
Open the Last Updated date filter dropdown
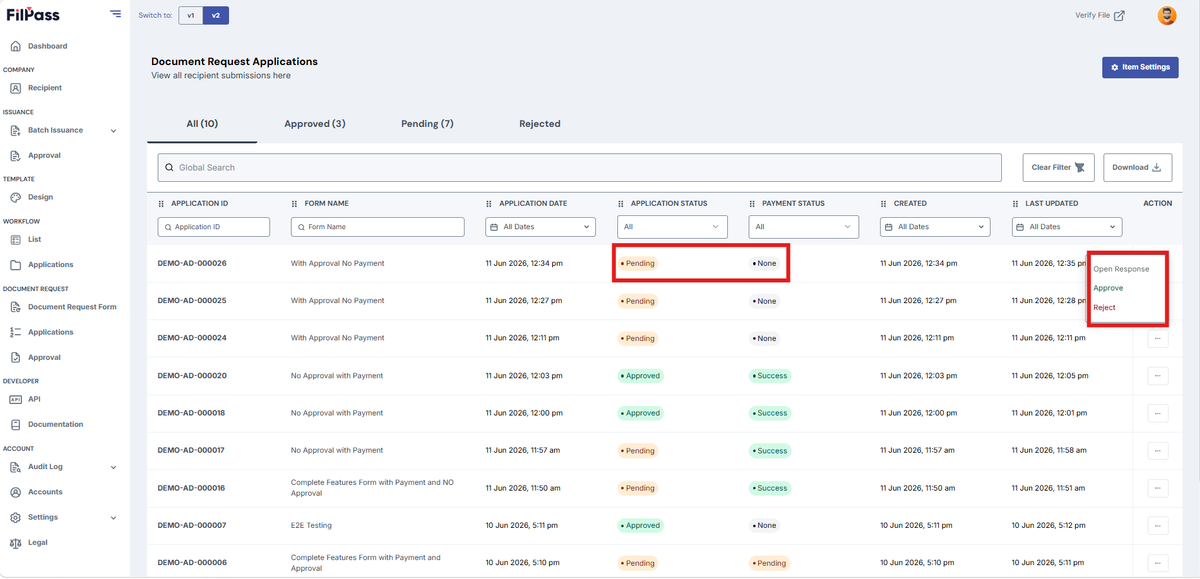pos(1067,227)
